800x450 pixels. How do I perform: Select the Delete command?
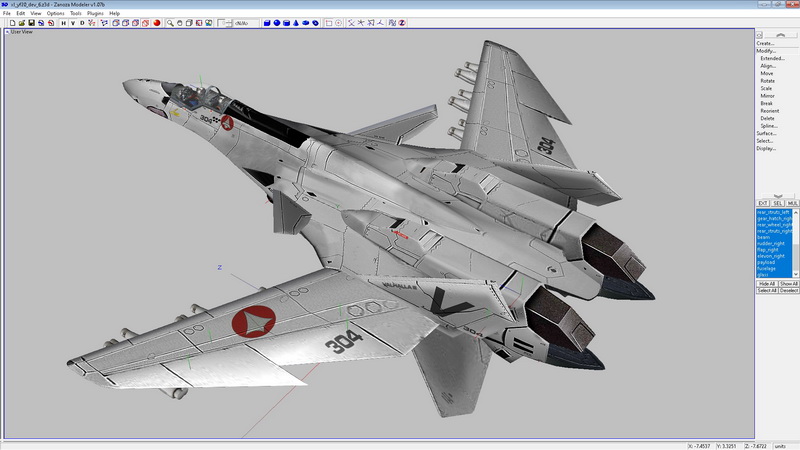pos(767,118)
